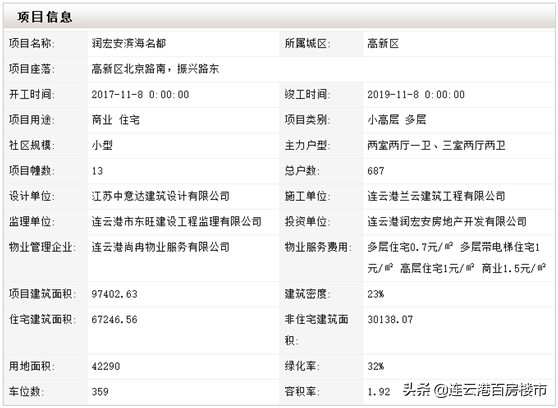The image size is (558, 408).
Task: Click the 建筑密度 label
Action: (307, 294)
